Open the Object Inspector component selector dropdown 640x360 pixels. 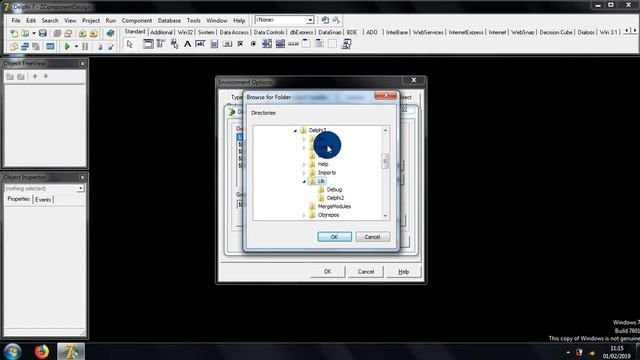point(80,188)
